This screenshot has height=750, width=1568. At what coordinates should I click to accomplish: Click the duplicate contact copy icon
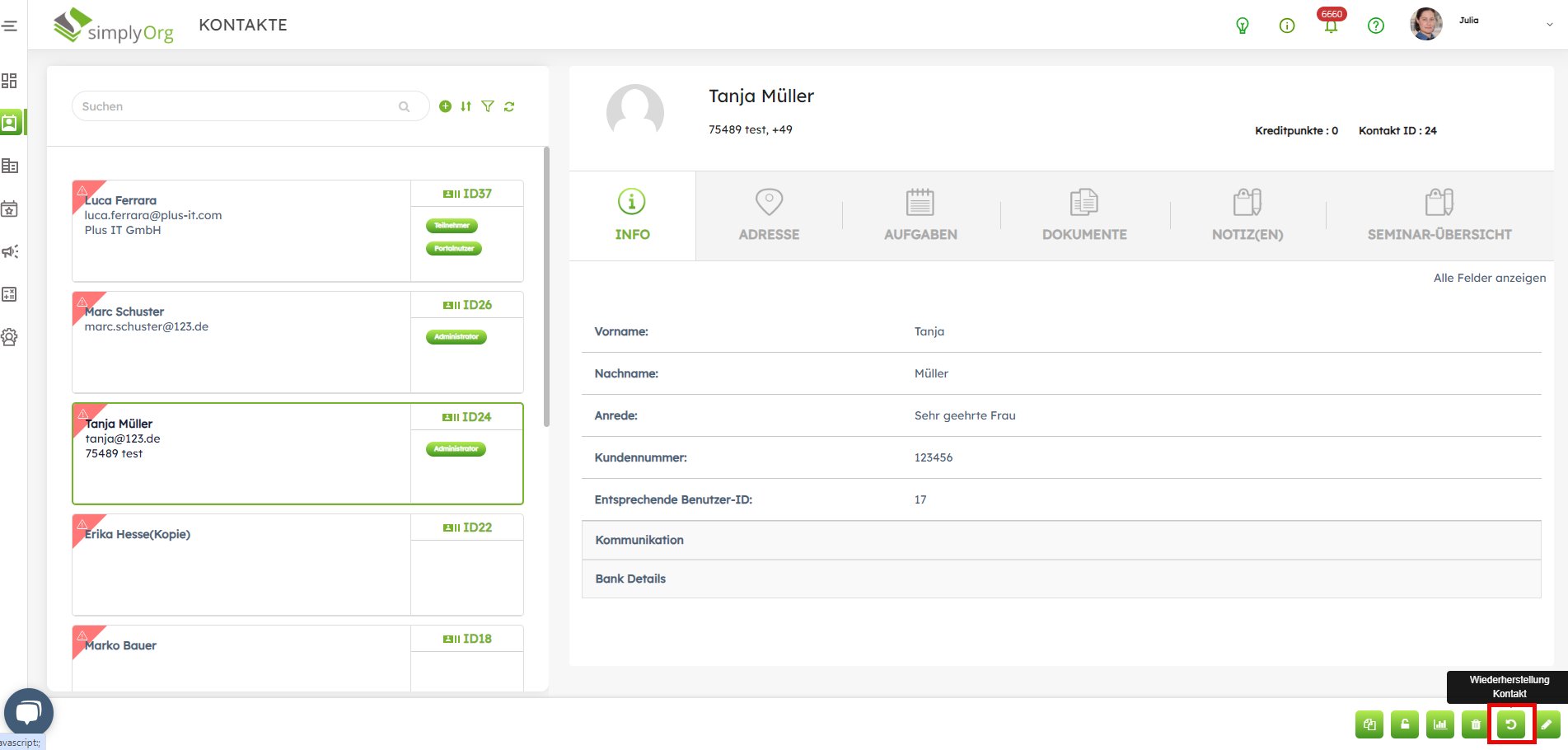tap(1369, 724)
